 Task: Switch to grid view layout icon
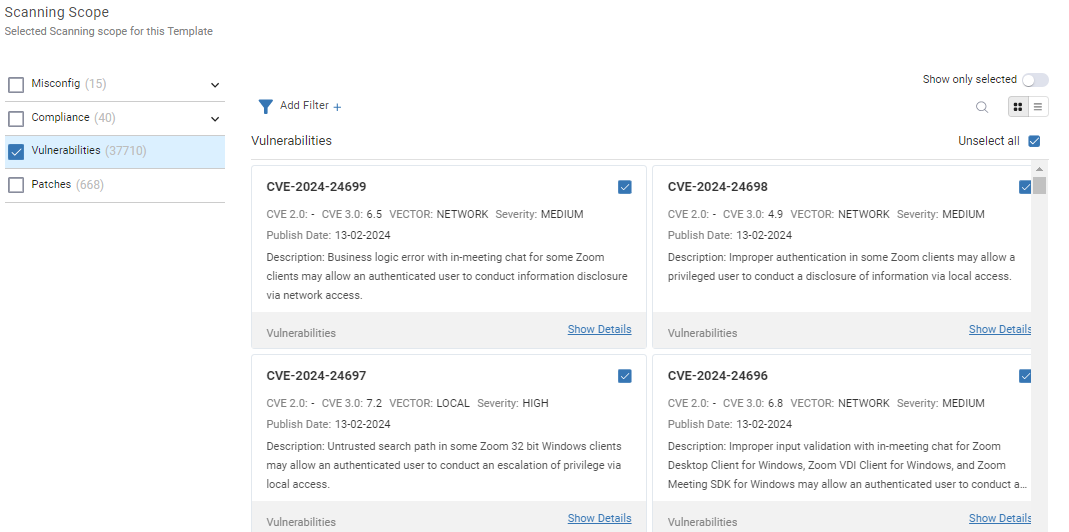1018,106
